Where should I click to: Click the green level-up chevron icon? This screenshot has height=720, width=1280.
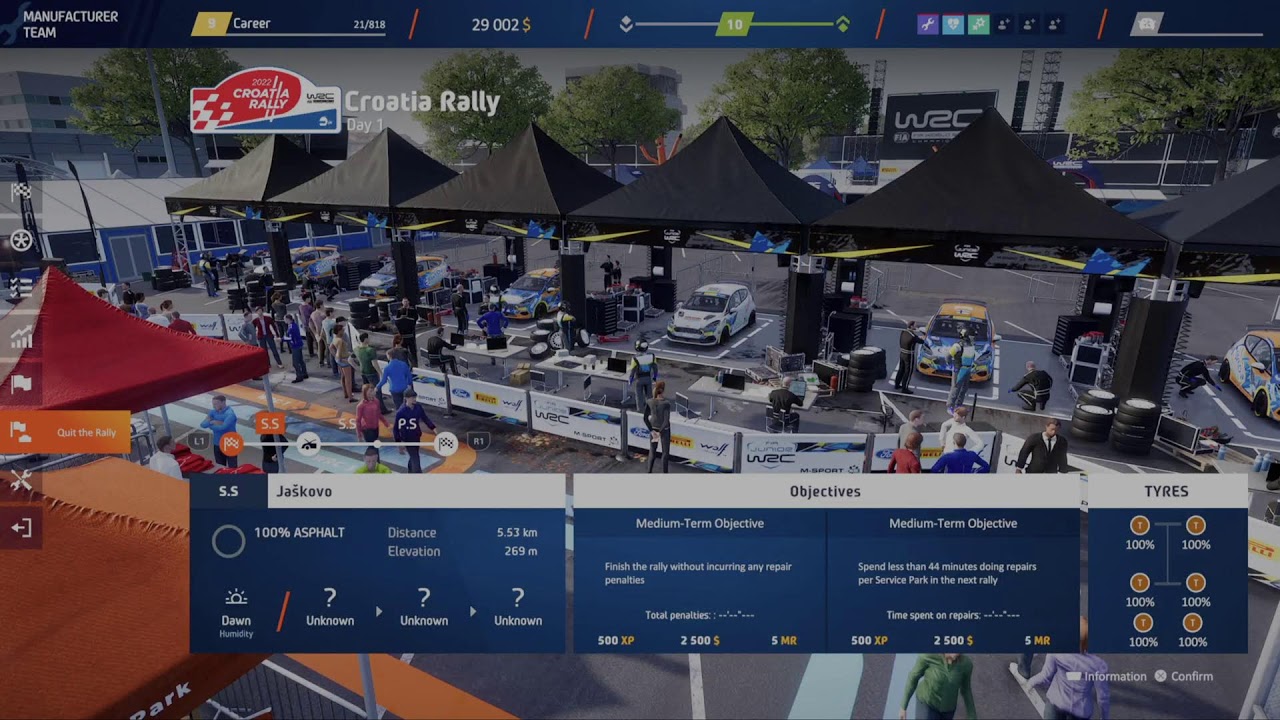(x=843, y=24)
